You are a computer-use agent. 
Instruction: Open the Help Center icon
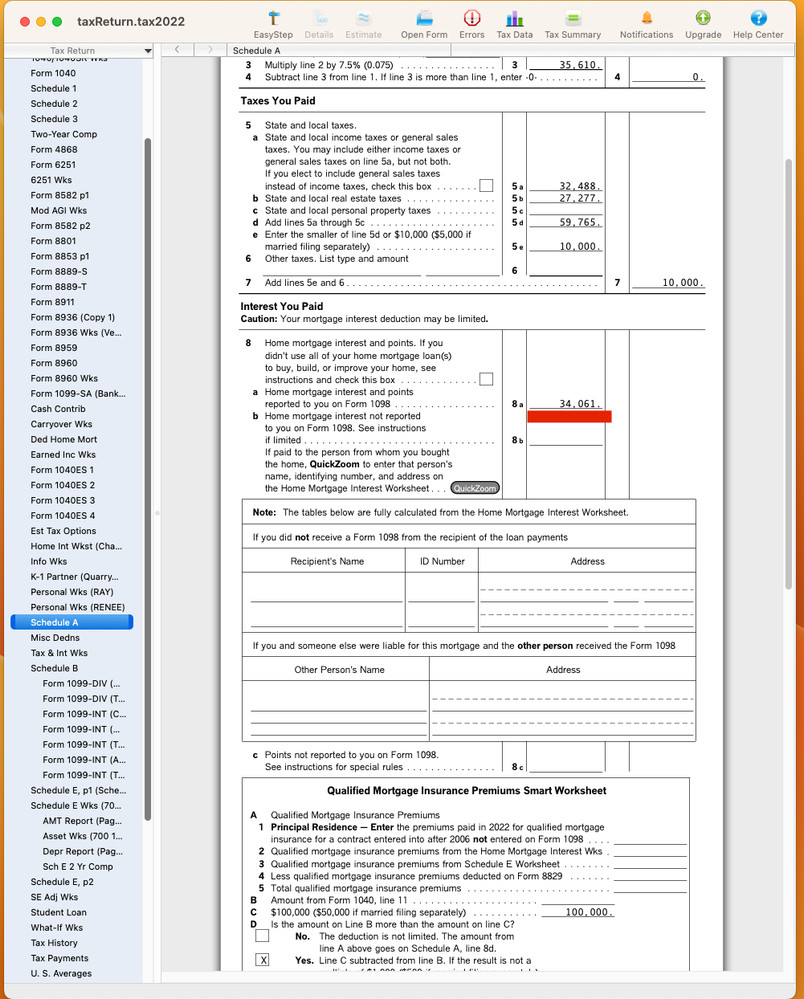click(x=758, y=18)
